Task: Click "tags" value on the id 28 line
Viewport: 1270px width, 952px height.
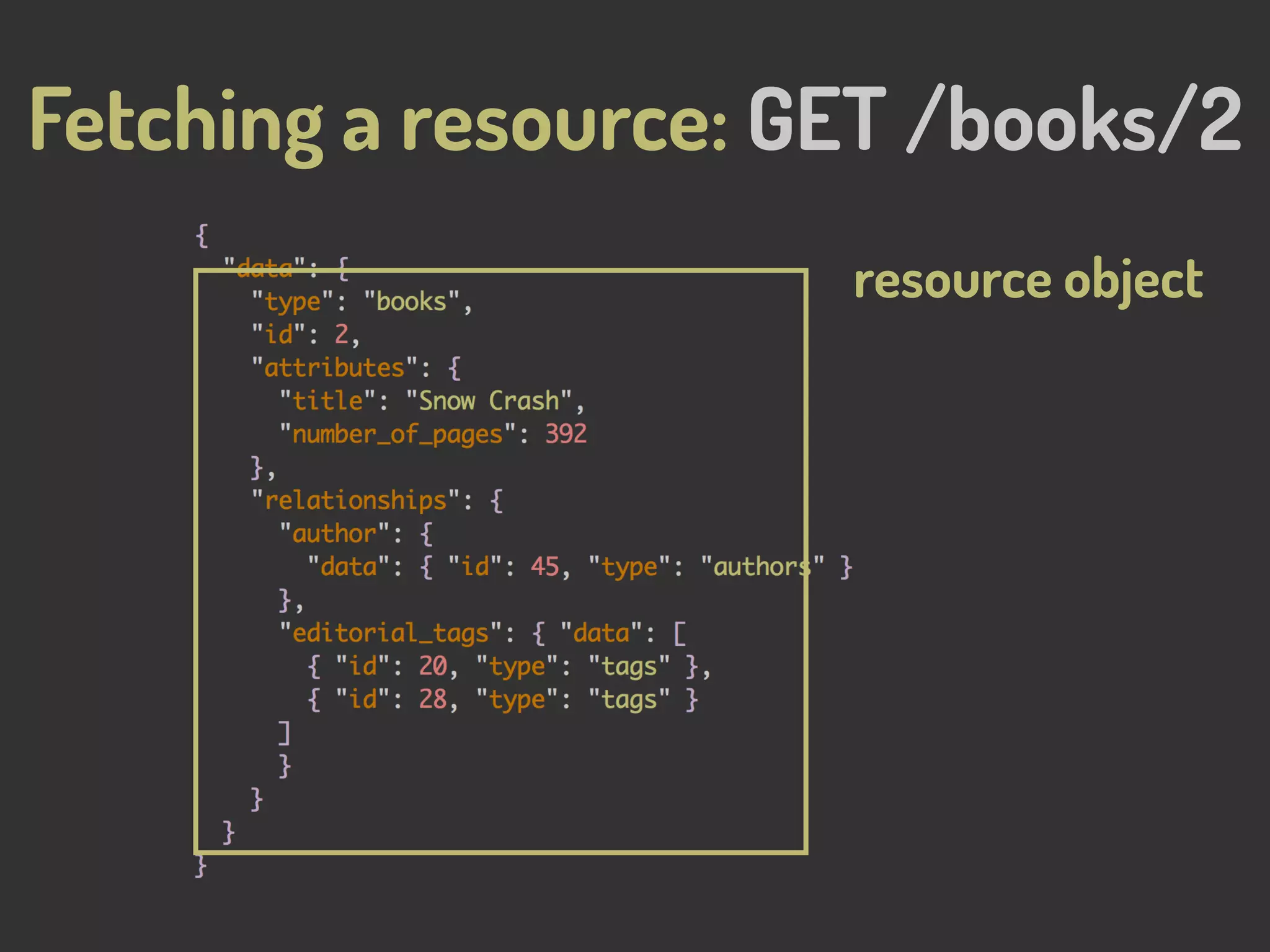Action: 629,700
